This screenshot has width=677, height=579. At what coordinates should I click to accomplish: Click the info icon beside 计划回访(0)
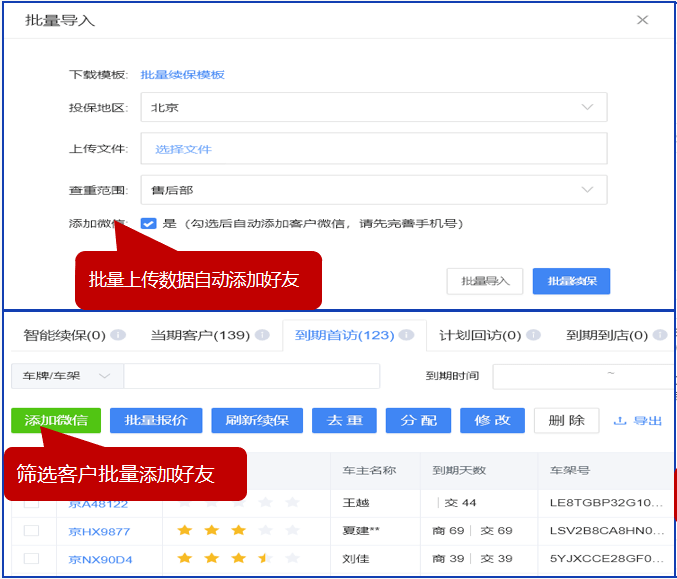534,336
